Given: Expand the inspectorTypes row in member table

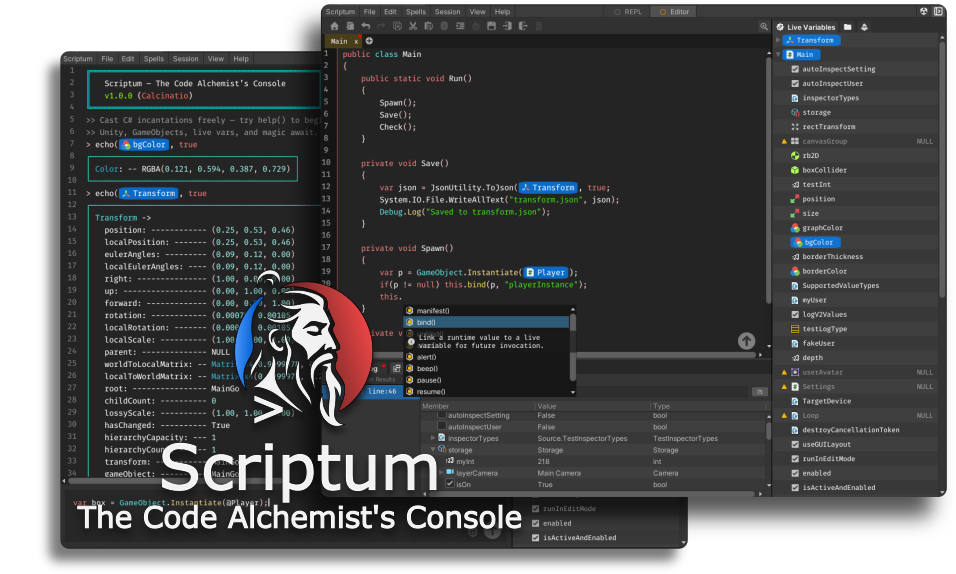Looking at the screenshot, I should point(432,438).
